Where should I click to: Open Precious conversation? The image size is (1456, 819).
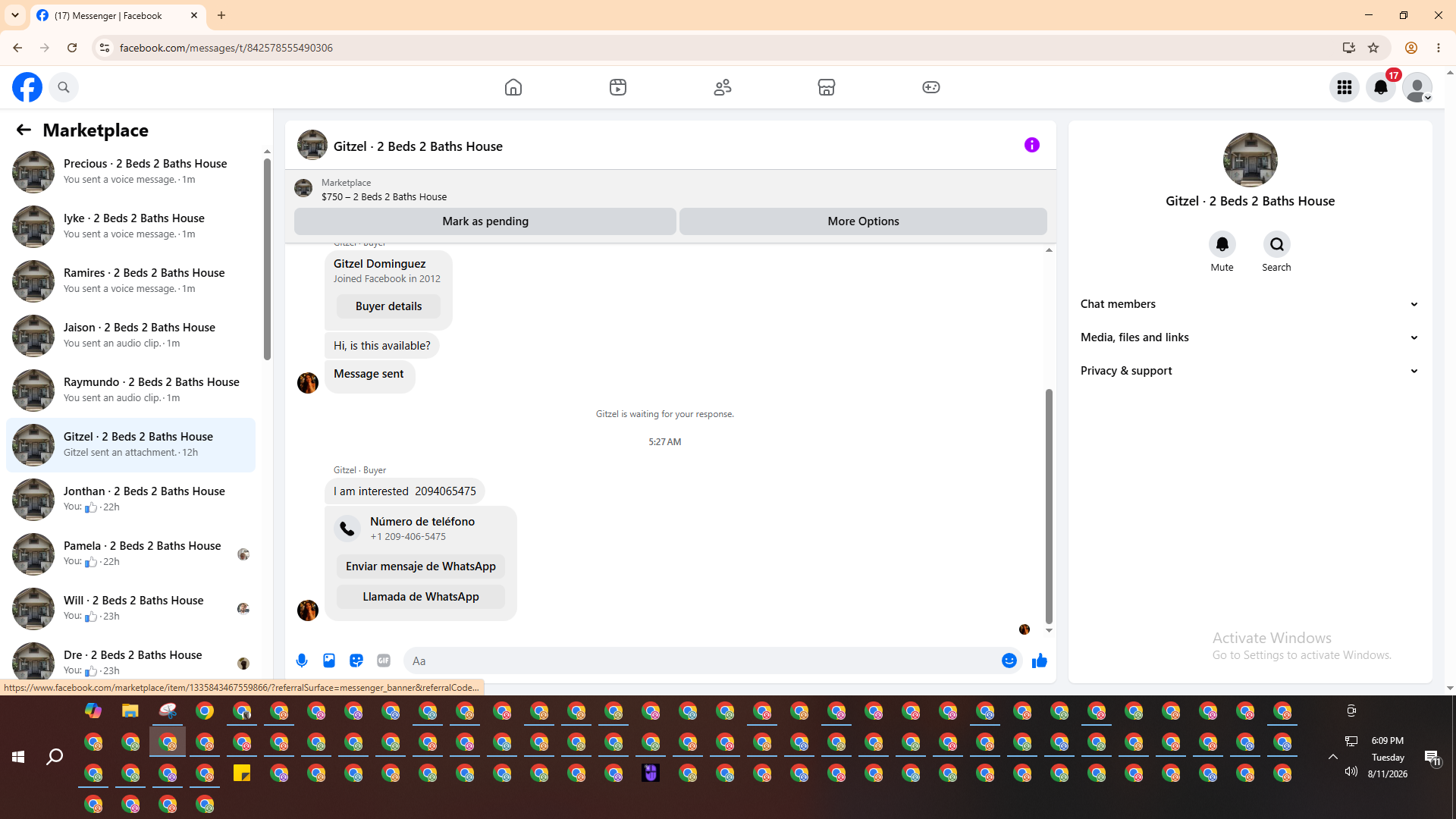click(x=130, y=171)
